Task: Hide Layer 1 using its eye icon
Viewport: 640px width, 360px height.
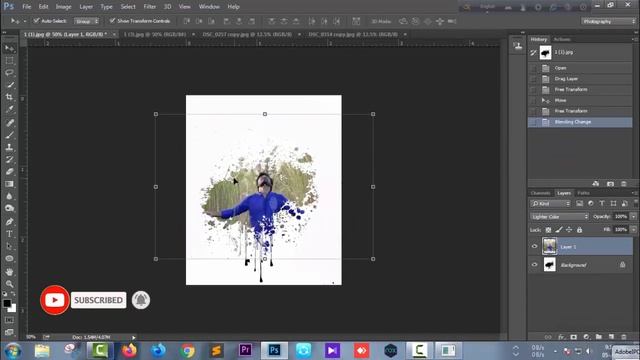Action: point(534,247)
